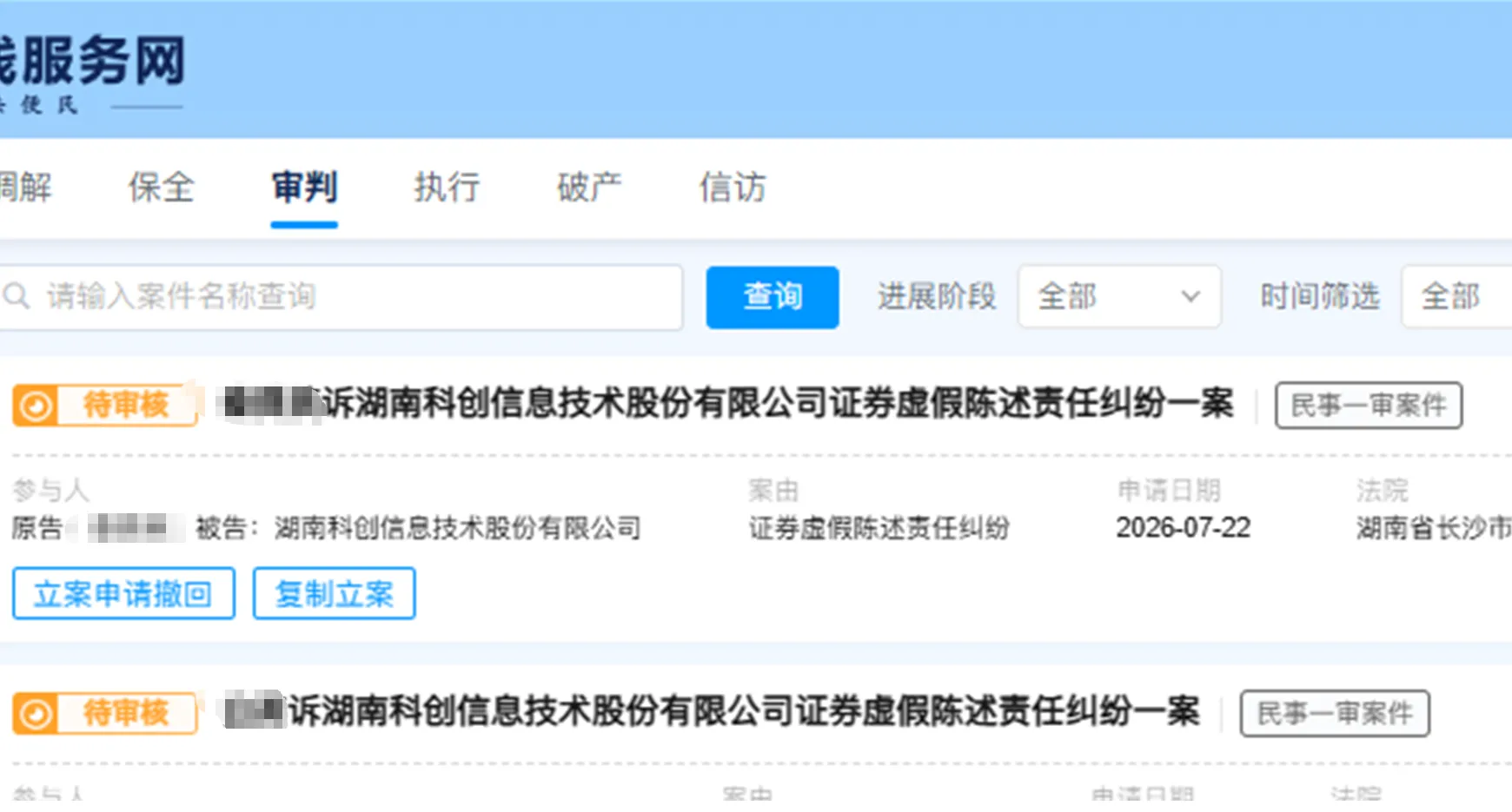Click the first case's 待审核 label text

click(126, 406)
